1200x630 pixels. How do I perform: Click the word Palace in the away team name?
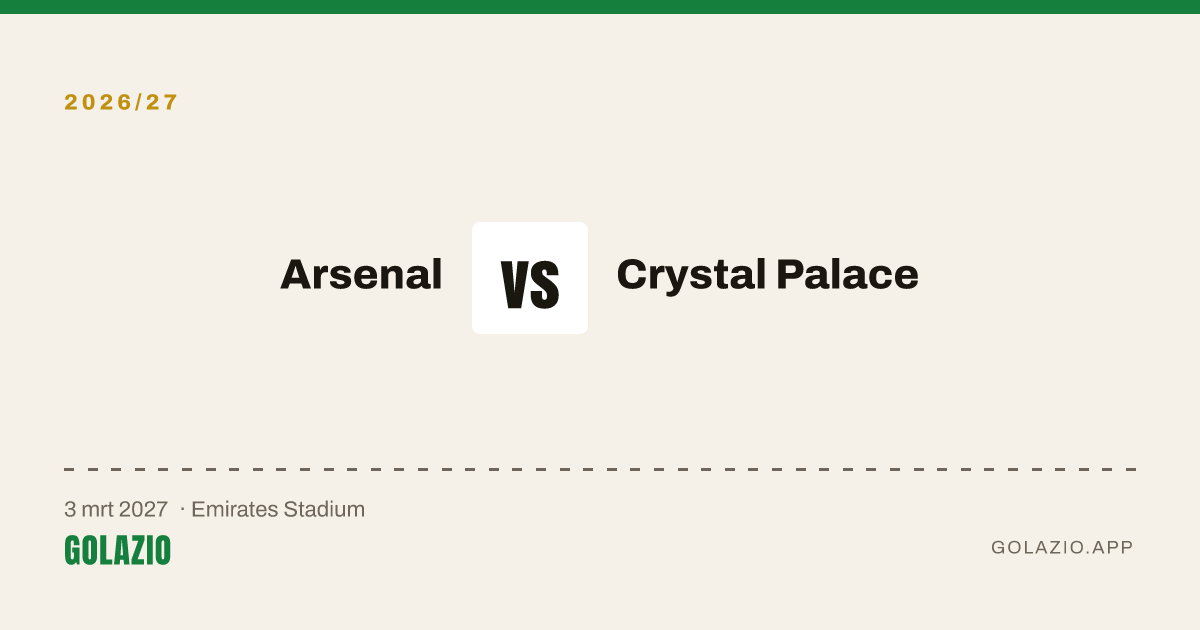pos(847,274)
